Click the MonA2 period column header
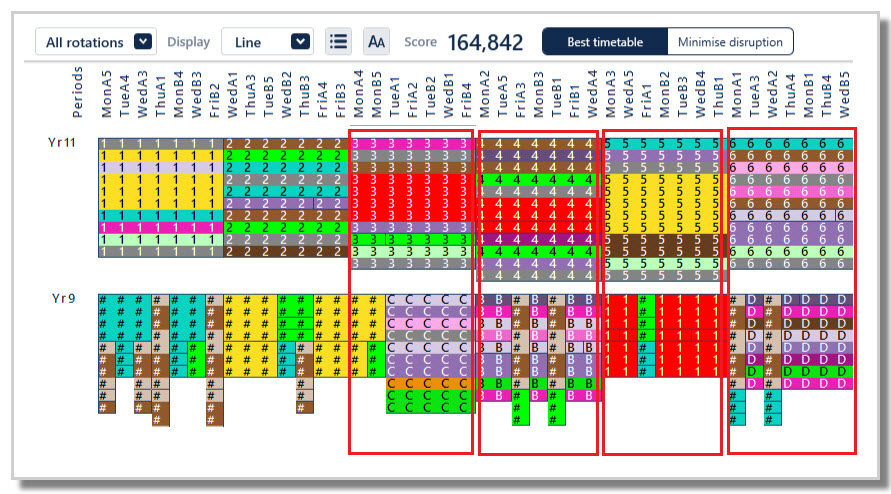The height and width of the screenshot is (494, 891). (484, 94)
